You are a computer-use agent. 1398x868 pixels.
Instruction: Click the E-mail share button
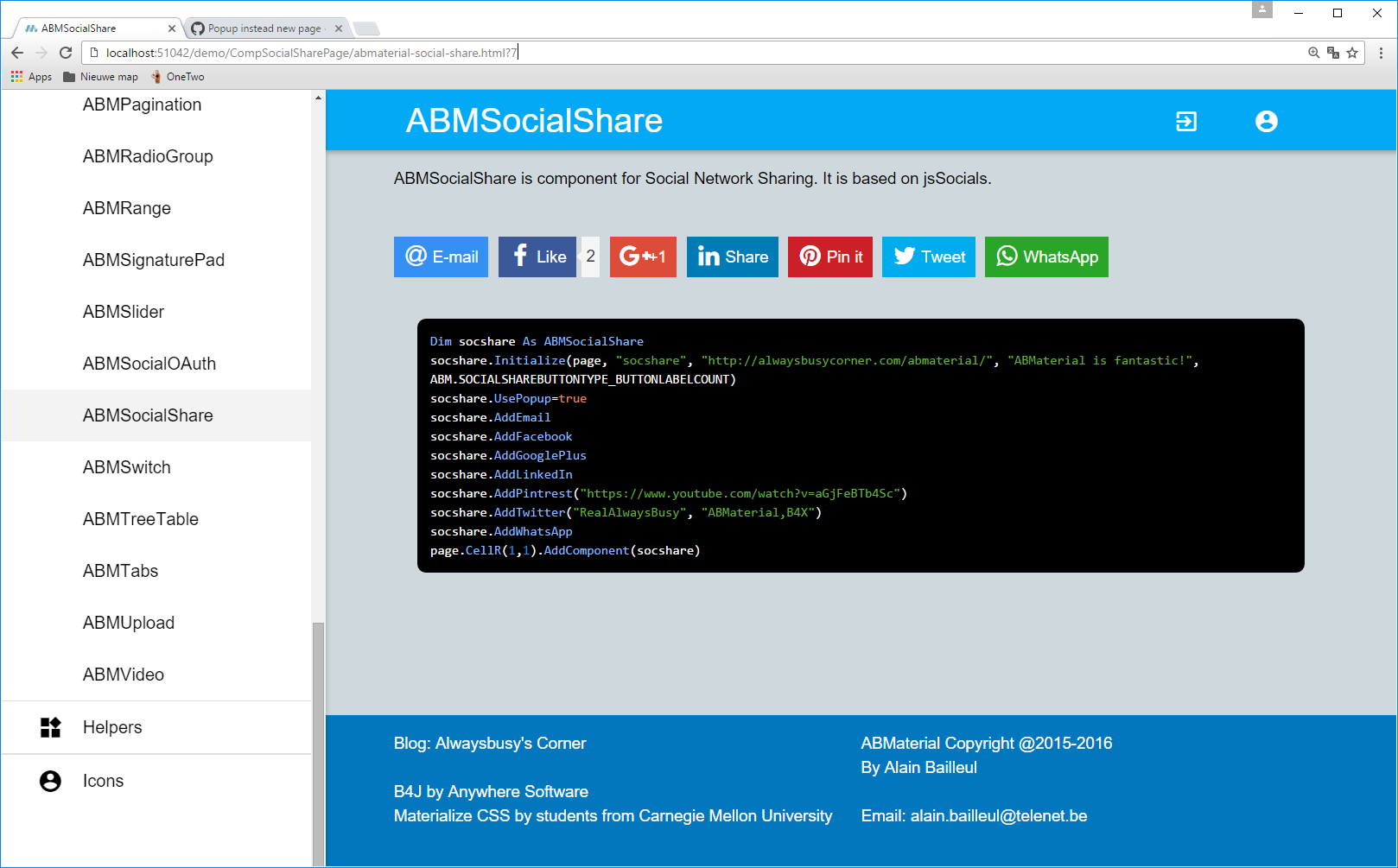click(x=441, y=257)
